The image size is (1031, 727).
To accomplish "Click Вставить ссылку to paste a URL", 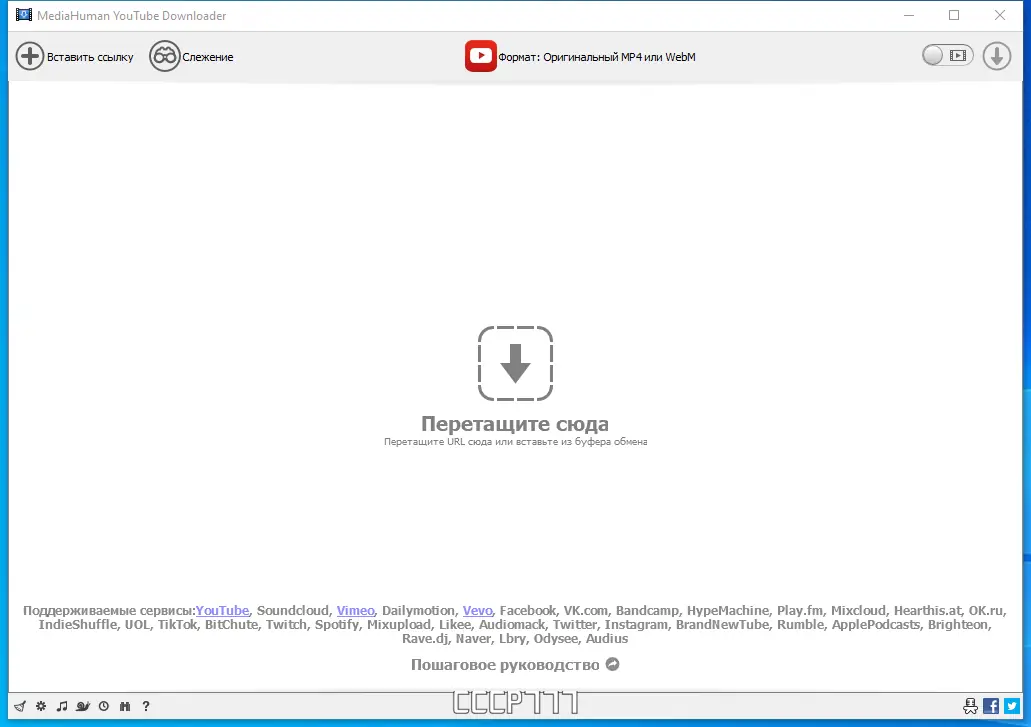I will click(75, 56).
